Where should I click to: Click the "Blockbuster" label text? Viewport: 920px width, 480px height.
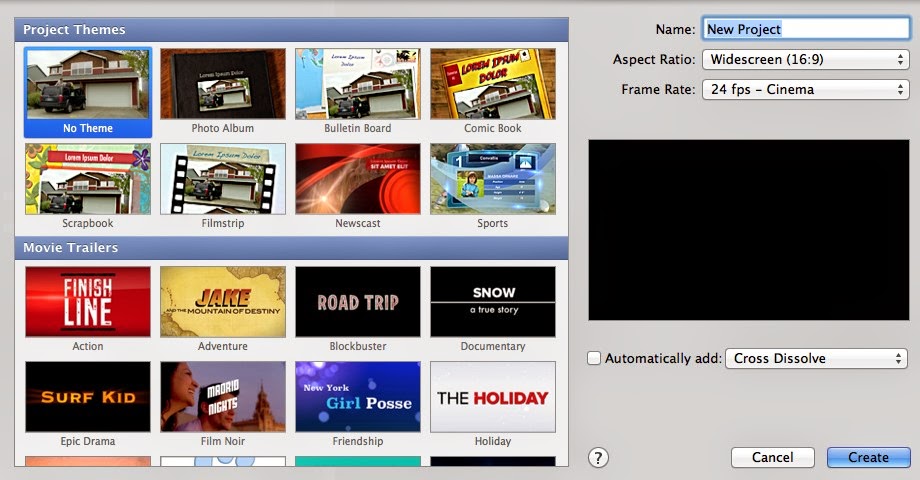click(358, 346)
